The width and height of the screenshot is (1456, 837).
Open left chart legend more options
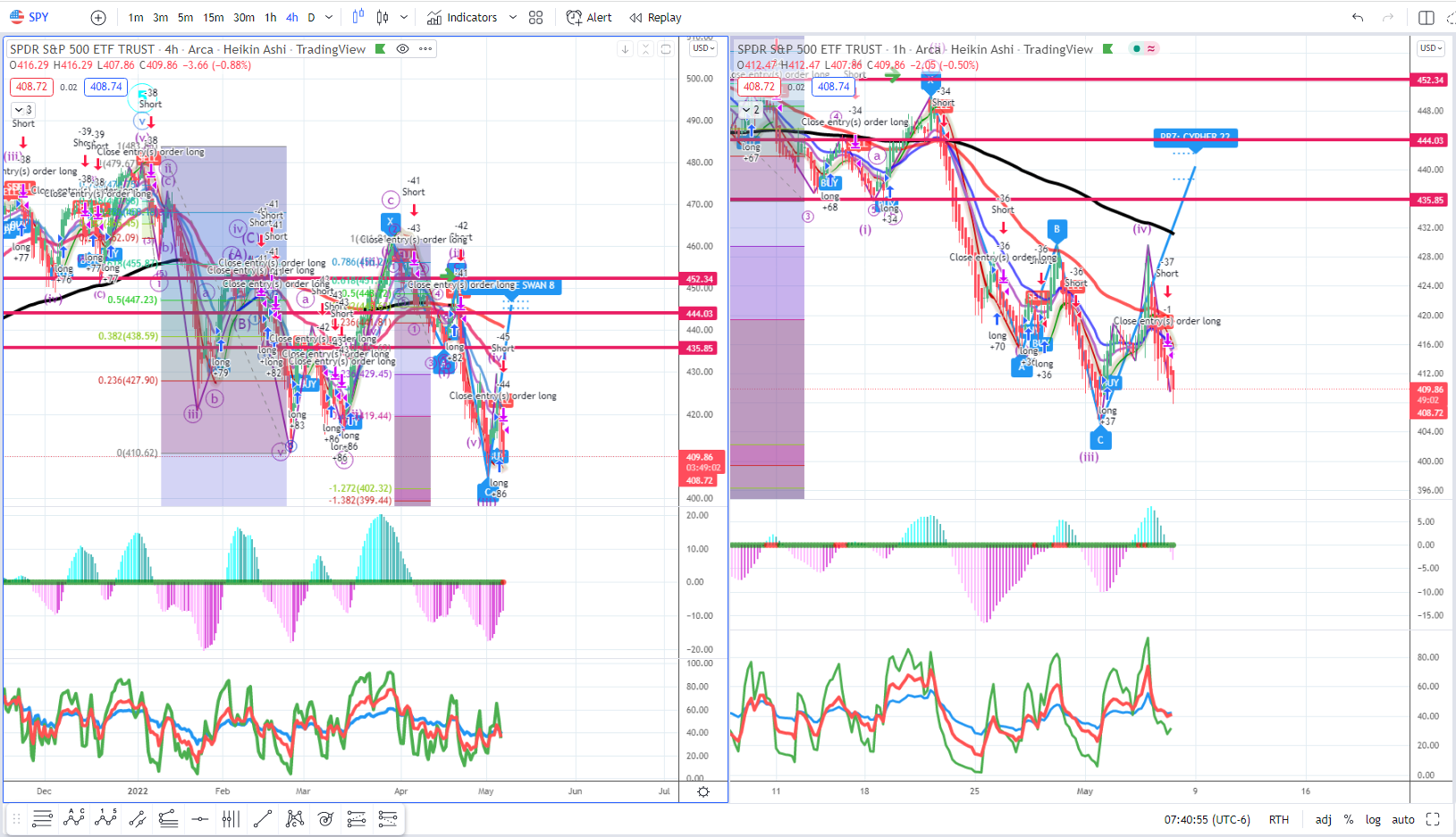(425, 49)
